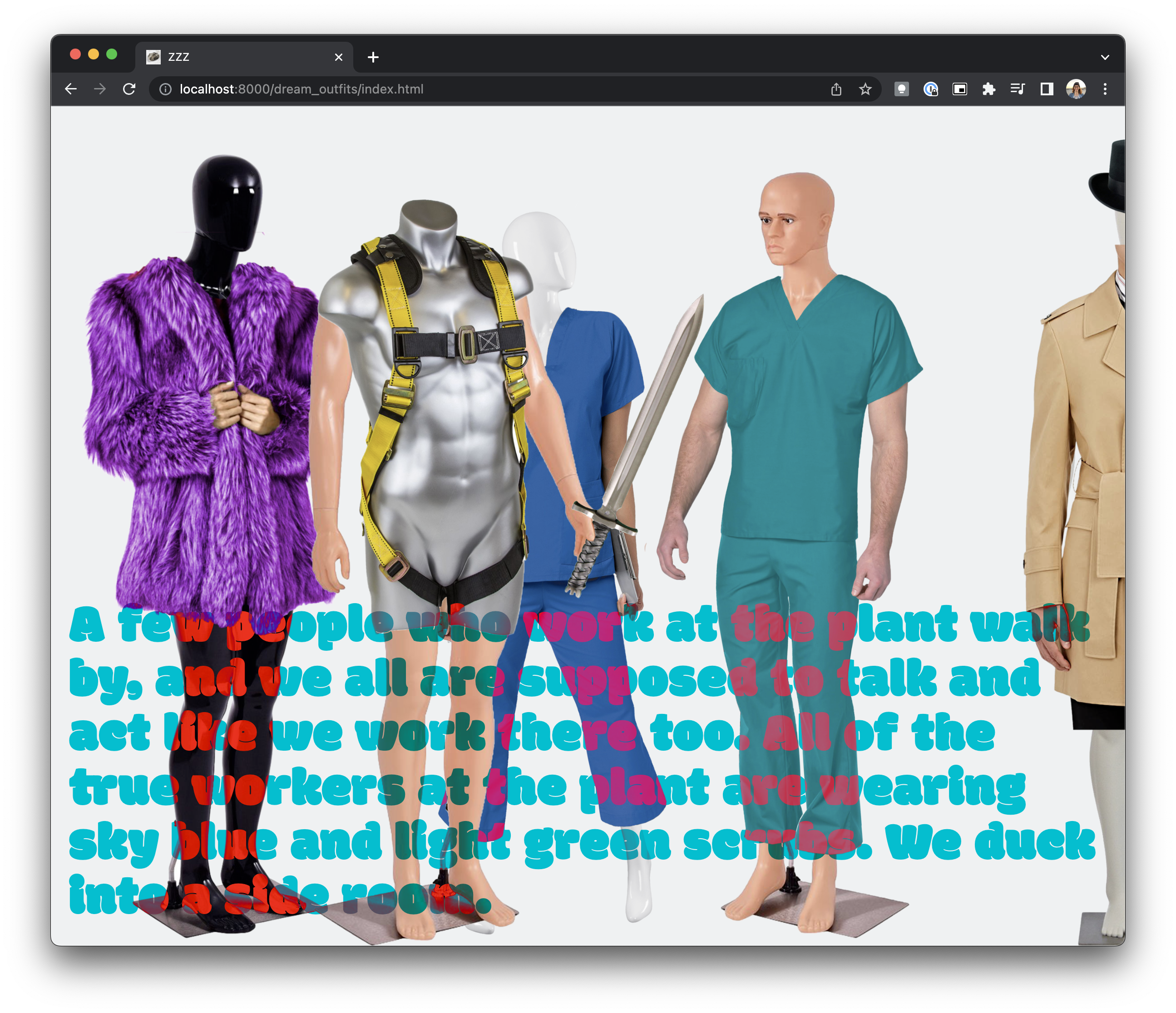Toggle the browser side panel
1176x1013 pixels.
pyautogui.click(x=1047, y=89)
